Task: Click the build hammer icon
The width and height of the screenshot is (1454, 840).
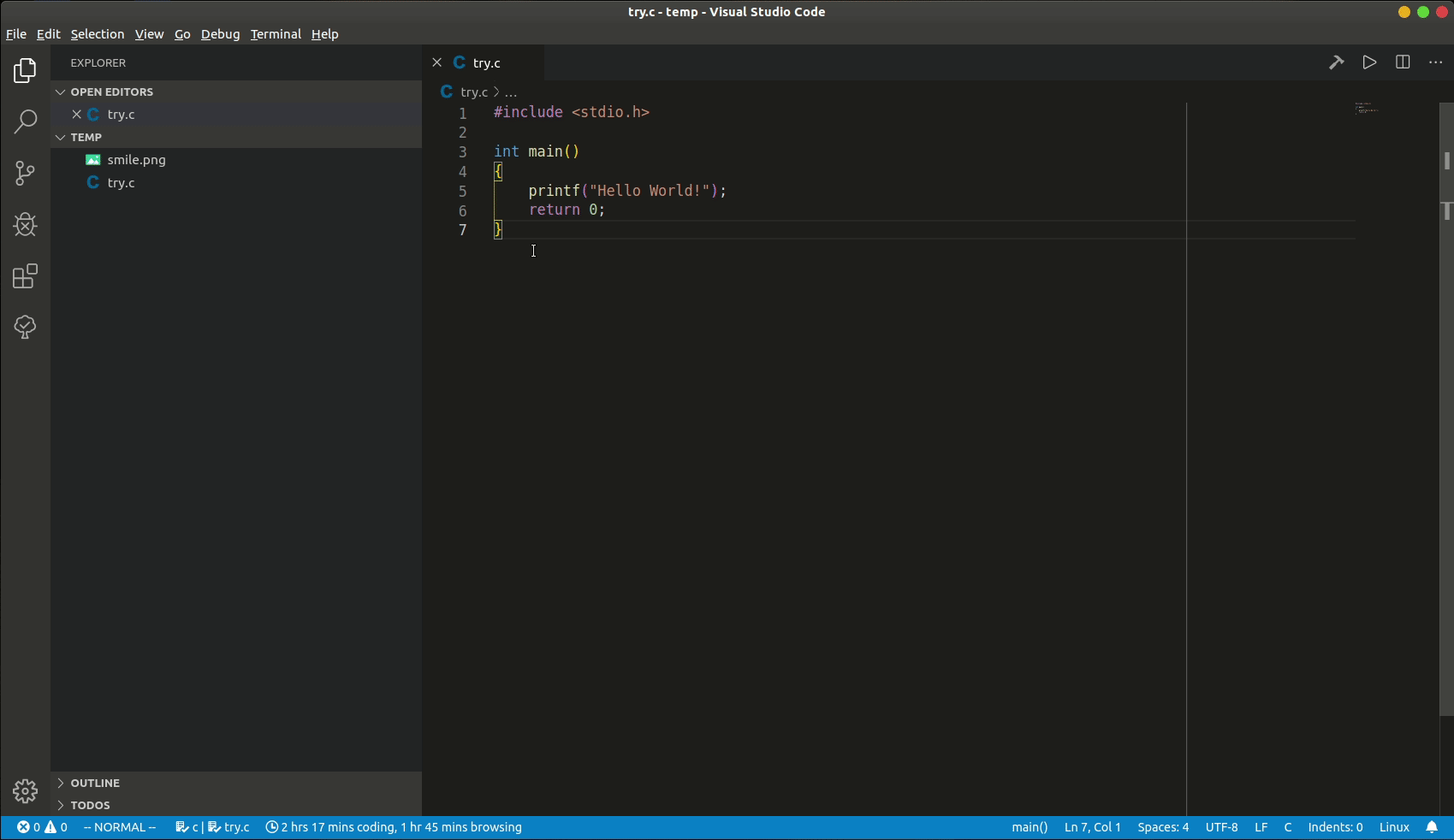Action: click(x=1336, y=62)
